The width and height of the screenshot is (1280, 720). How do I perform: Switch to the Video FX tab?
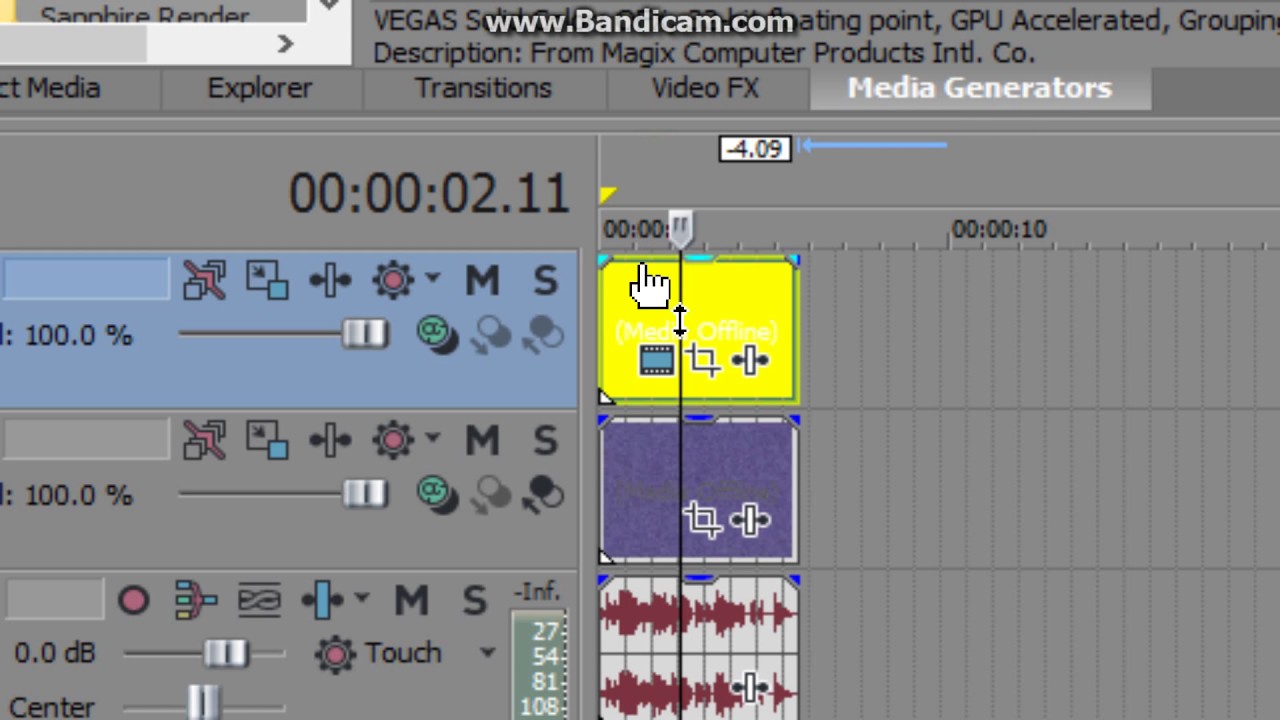click(x=705, y=88)
